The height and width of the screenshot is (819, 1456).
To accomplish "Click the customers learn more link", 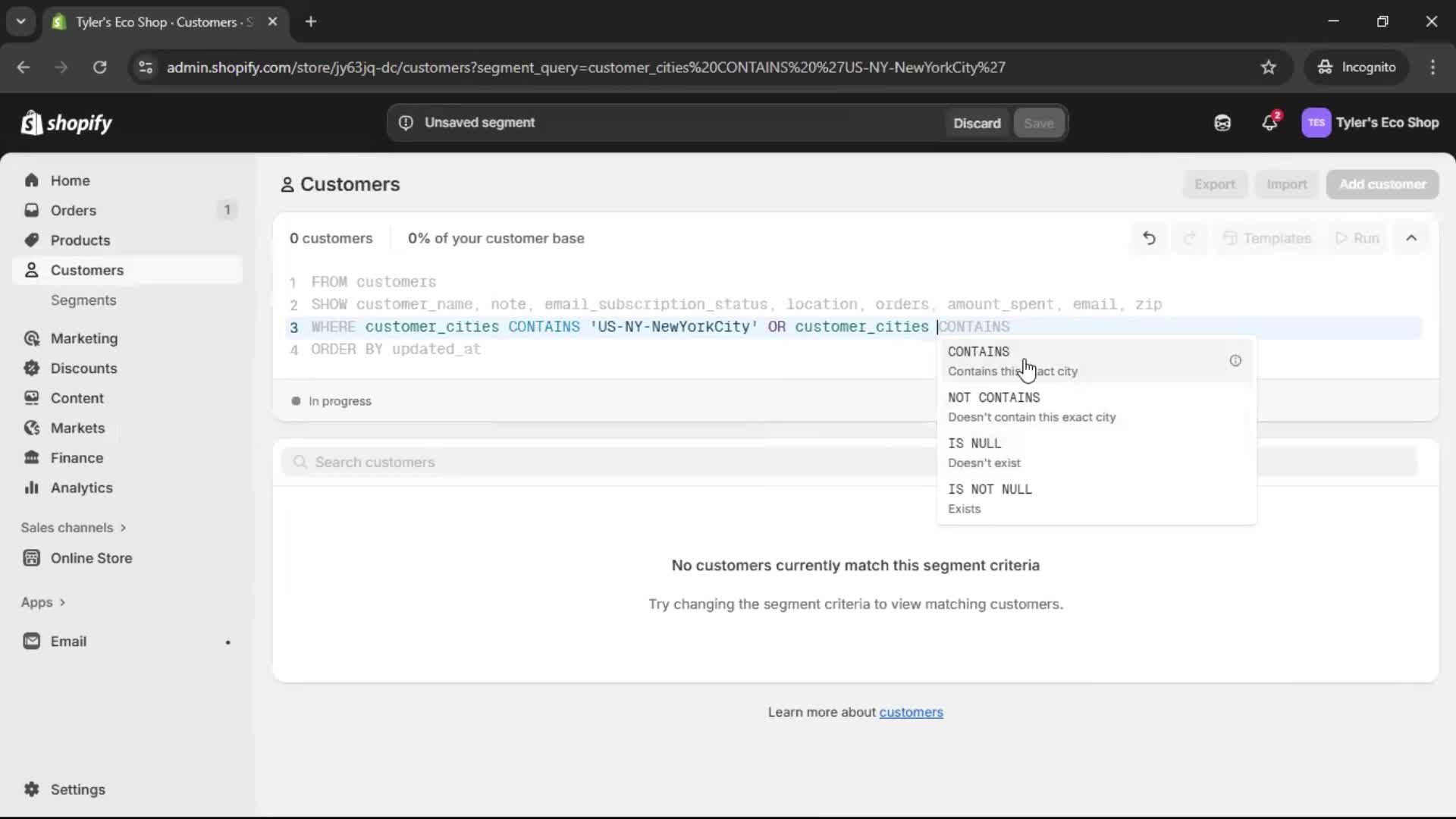I will (912, 712).
